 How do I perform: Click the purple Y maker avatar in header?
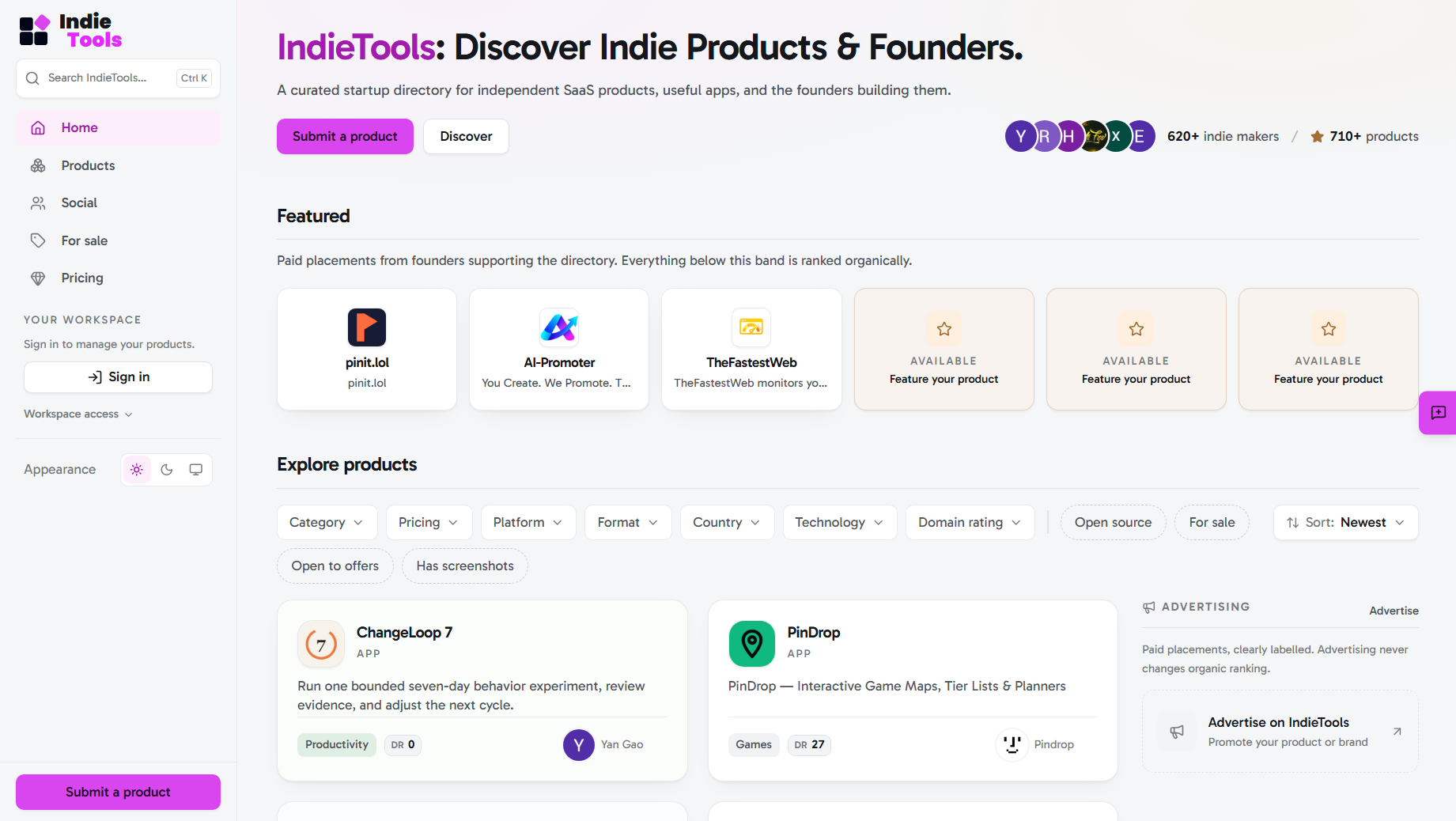click(x=1021, y=136)
